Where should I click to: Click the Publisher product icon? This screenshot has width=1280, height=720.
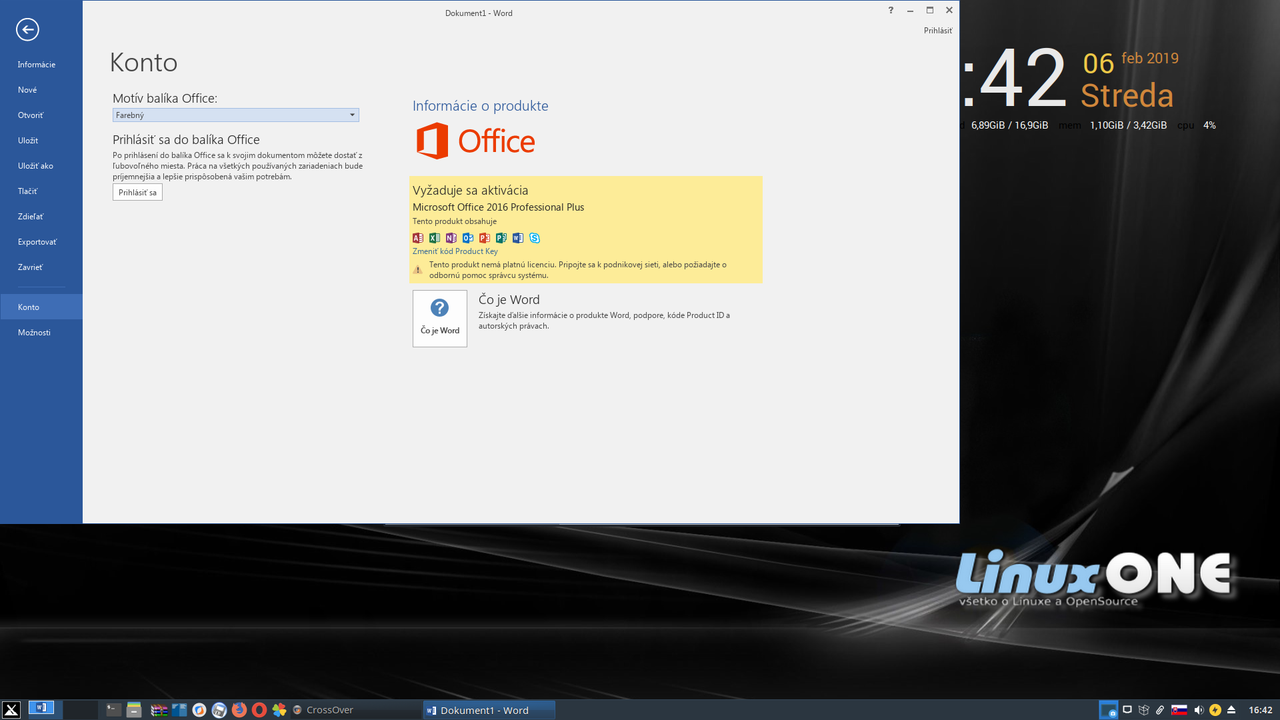pos(501,238)
